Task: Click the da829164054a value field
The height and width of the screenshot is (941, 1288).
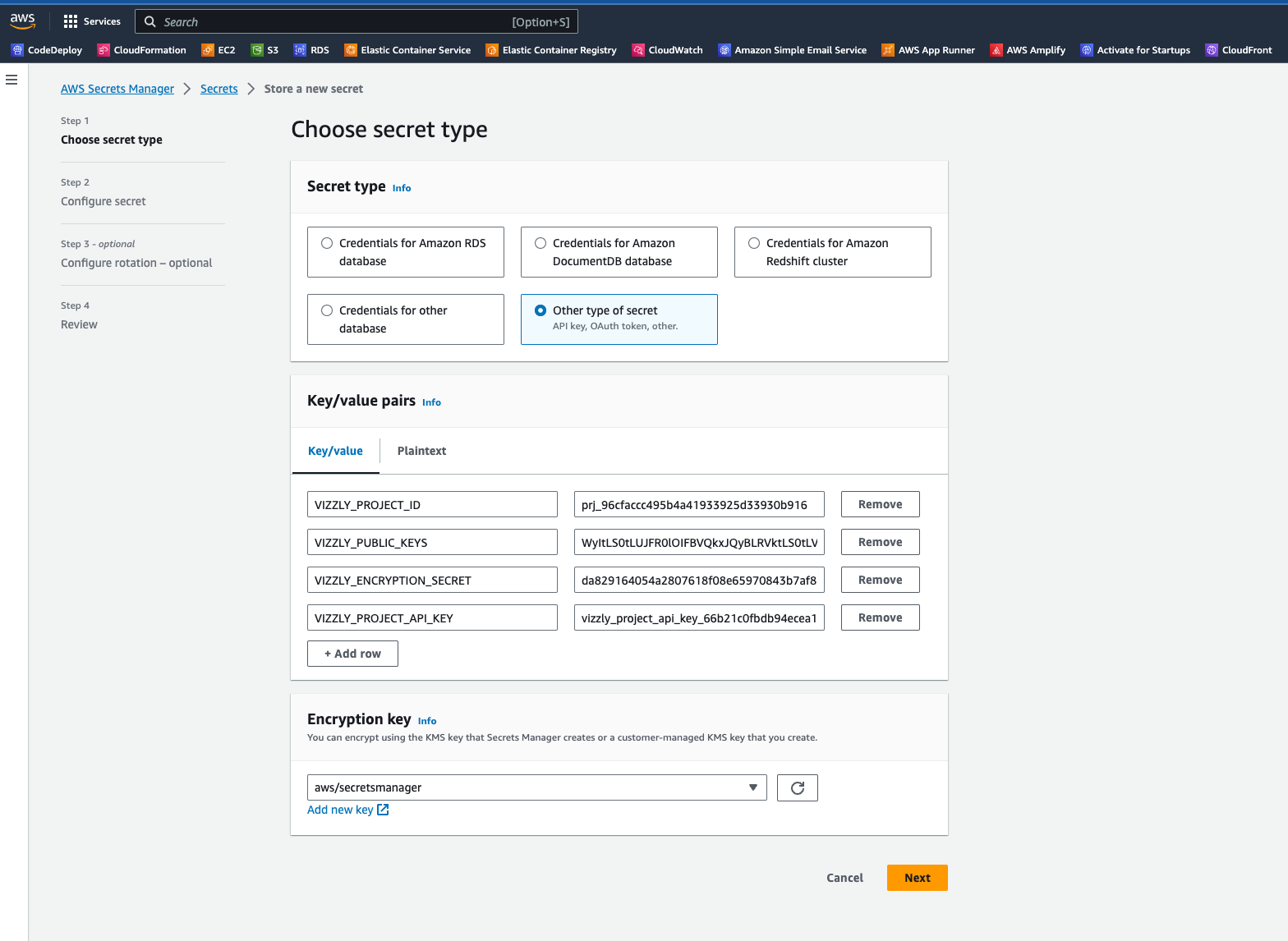Action: point(699,580)
